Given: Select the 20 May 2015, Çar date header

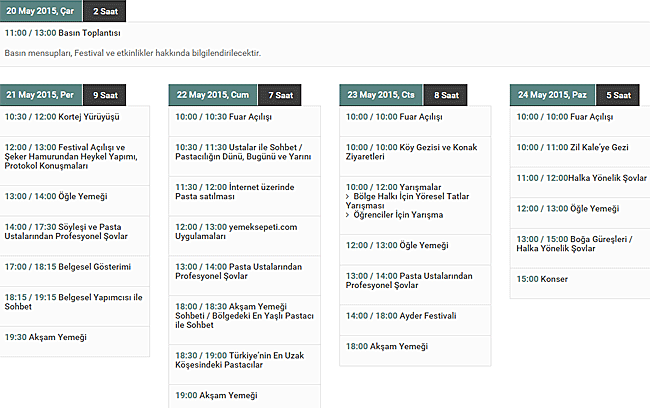Looking at the screenshot, I should [x=40, y=11].
